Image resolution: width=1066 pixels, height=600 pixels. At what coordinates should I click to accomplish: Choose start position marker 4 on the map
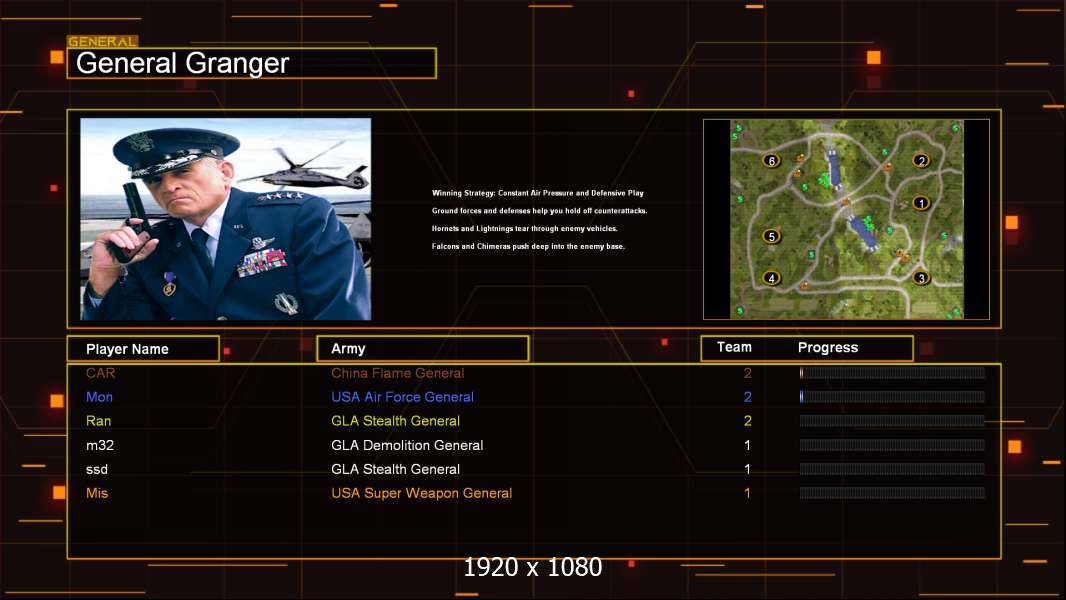(771, 277)
